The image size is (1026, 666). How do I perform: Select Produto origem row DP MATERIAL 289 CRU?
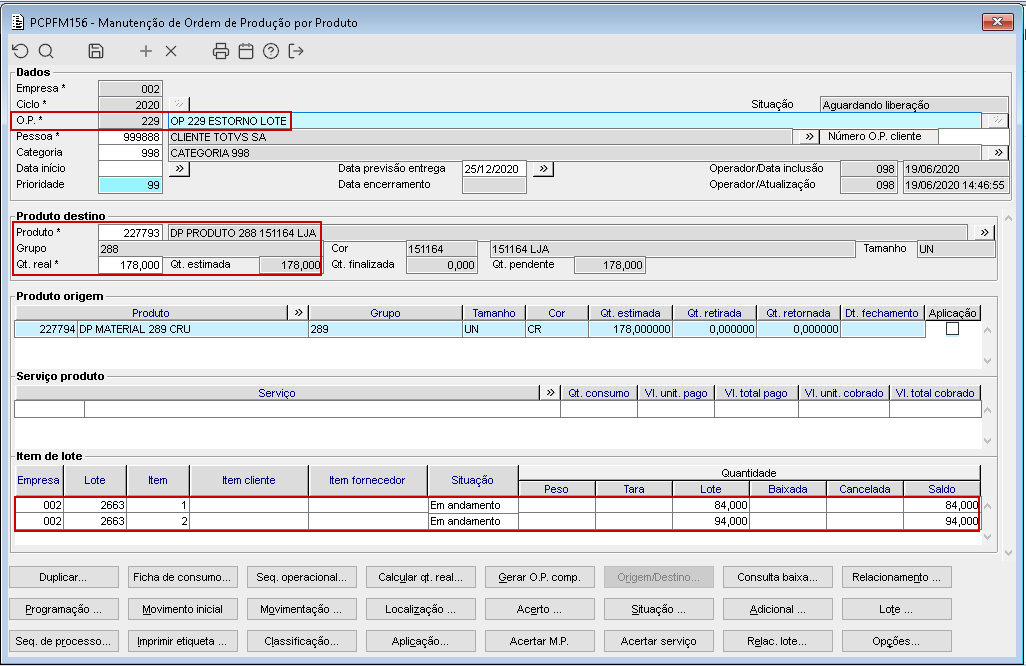(x=470, y=329)
